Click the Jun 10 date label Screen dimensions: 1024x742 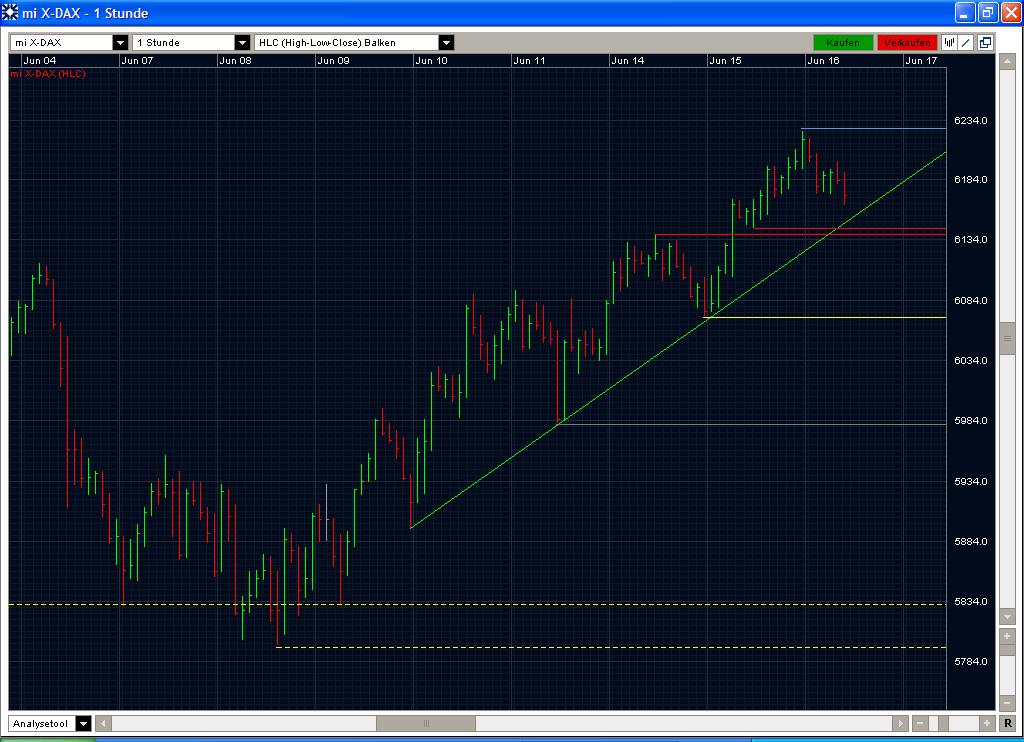coord(431,61)
